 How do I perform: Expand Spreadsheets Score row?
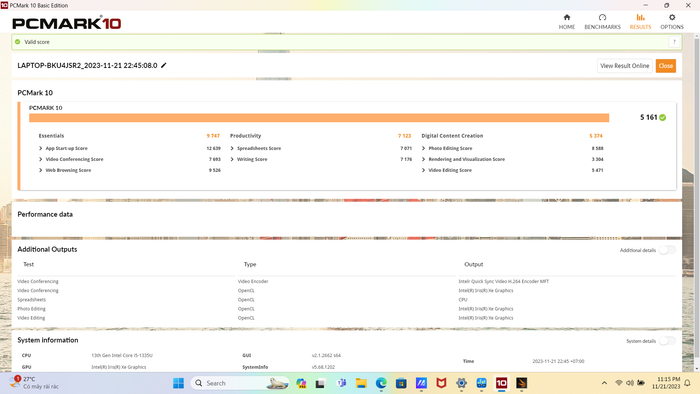232,148
